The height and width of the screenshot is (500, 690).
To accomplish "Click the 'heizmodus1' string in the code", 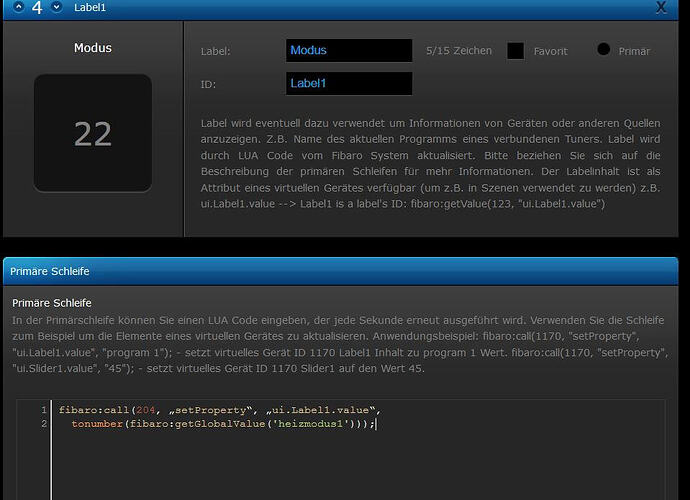I will click(309, 424).
